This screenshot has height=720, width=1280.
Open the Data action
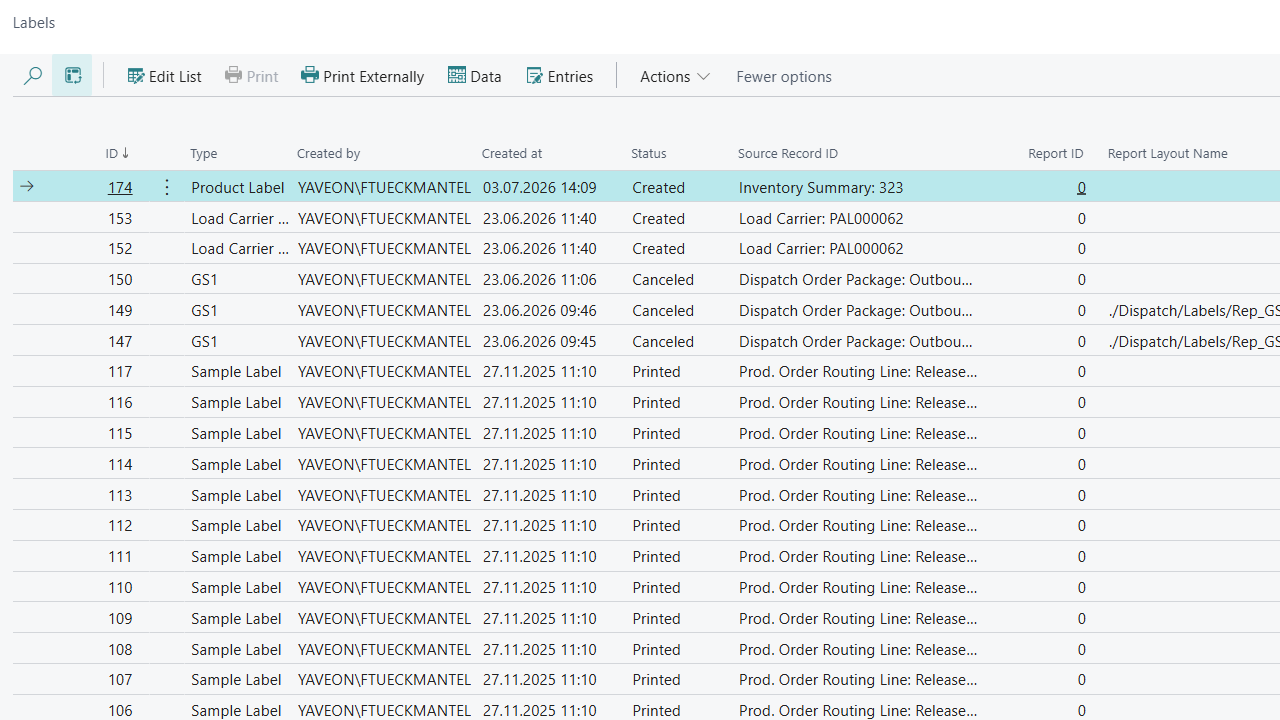(x=475, y=76)
